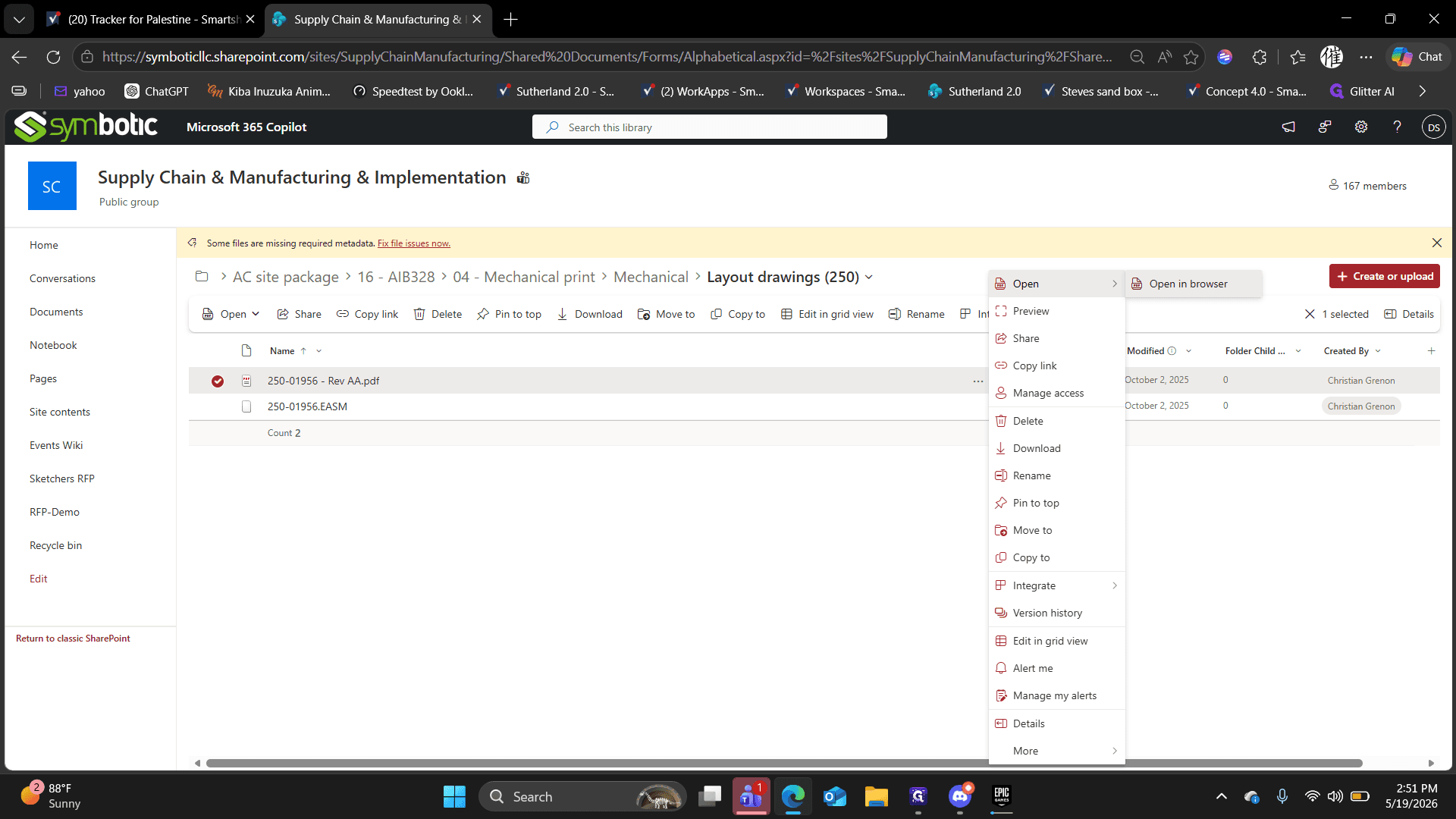Dismiss the missing metadata banner

point(1436,243)
